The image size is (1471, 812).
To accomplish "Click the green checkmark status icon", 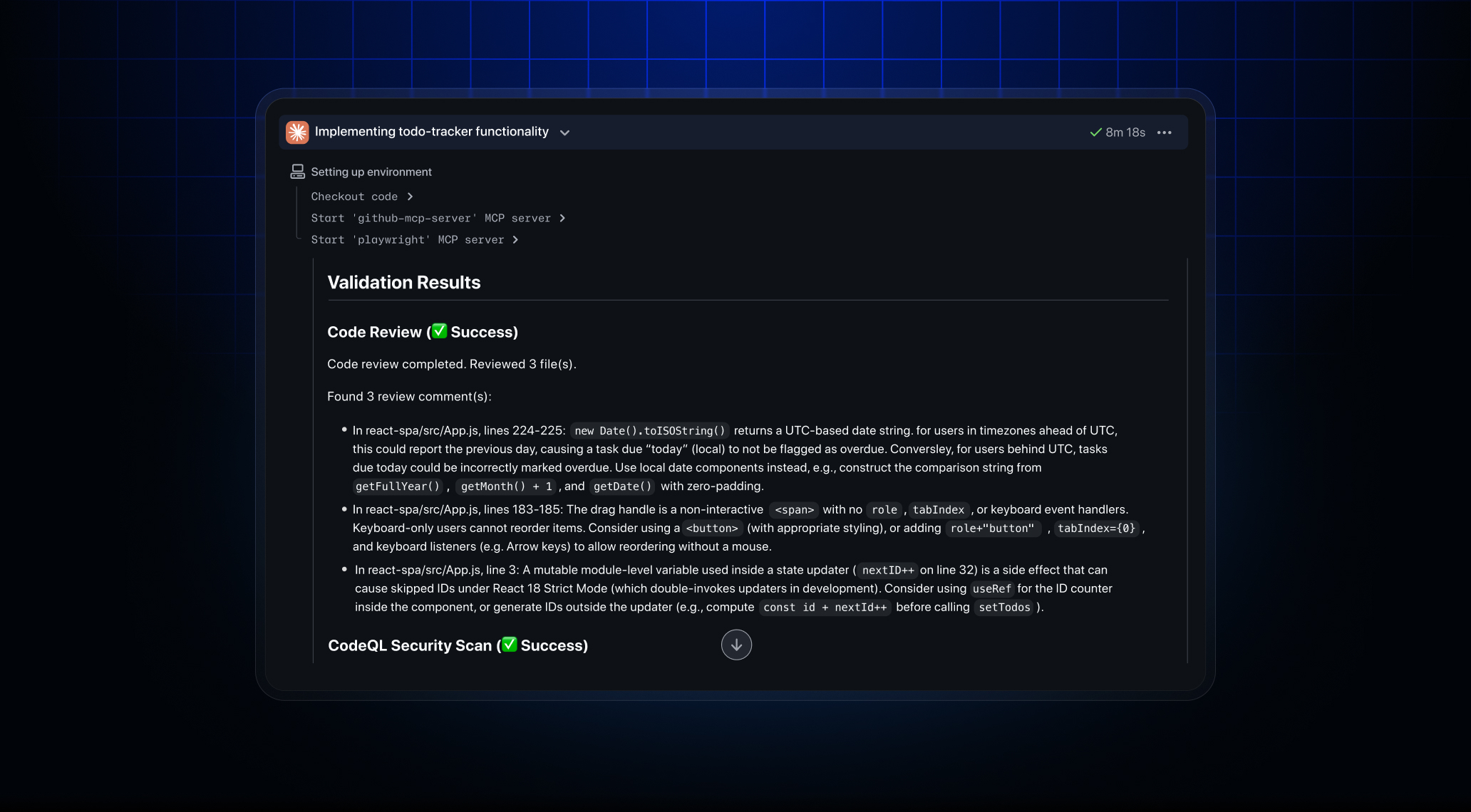I will pyautogui.click(x=1095, y=132).
